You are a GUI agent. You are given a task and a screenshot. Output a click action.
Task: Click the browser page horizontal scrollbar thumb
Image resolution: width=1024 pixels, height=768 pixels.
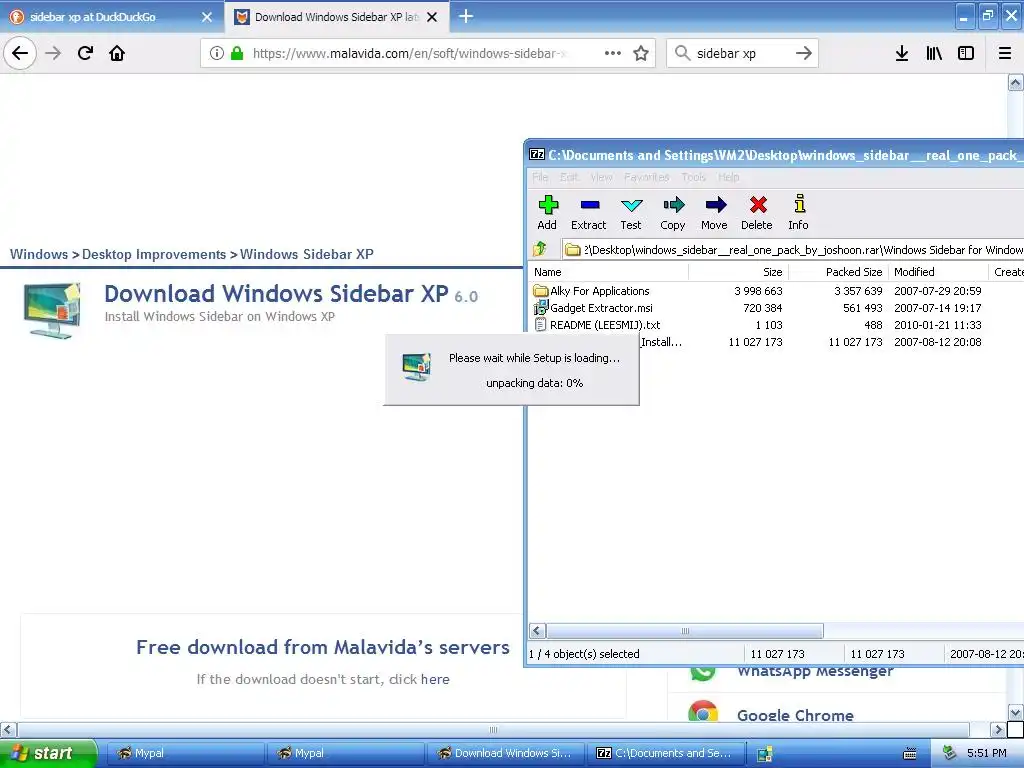pos(493,729)
